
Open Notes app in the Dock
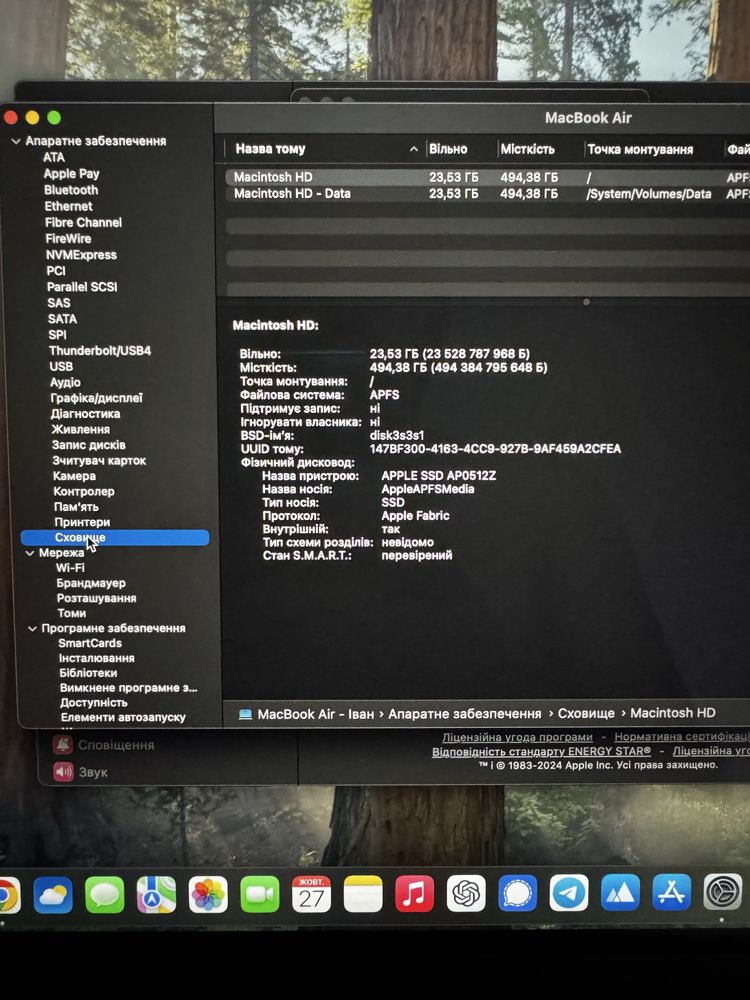pyautogui.click(x=363, y=894)
